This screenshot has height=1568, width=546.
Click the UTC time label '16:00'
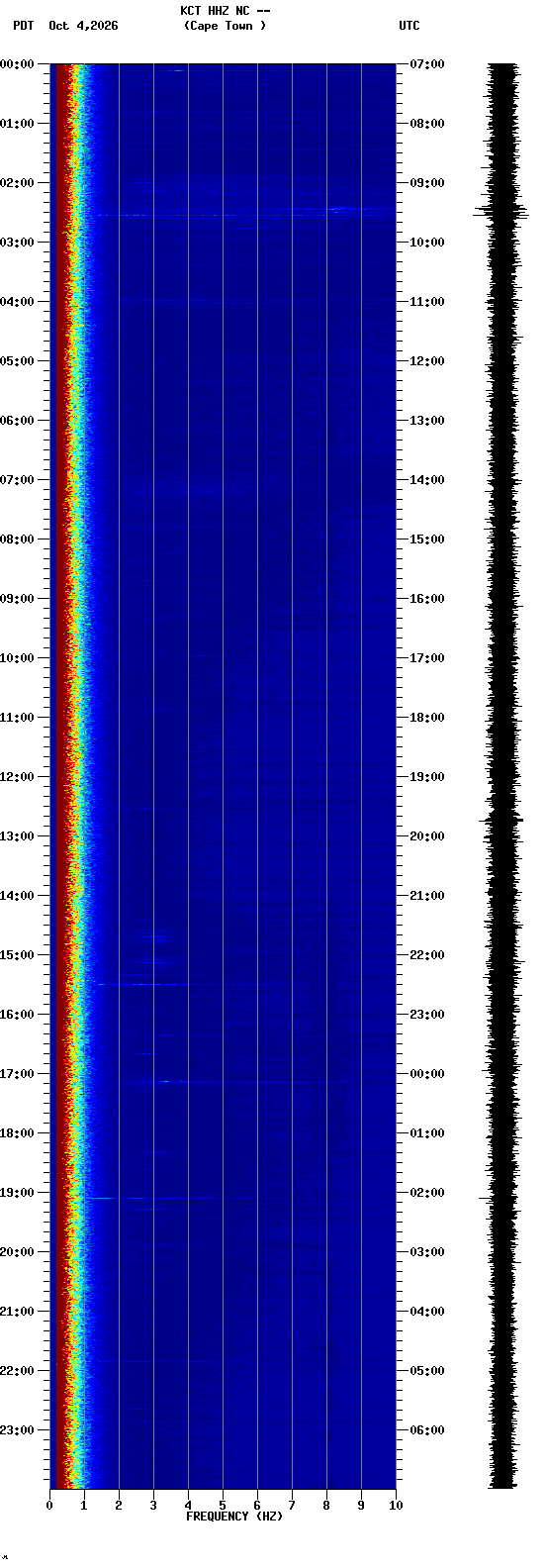(x=427, y=599)
